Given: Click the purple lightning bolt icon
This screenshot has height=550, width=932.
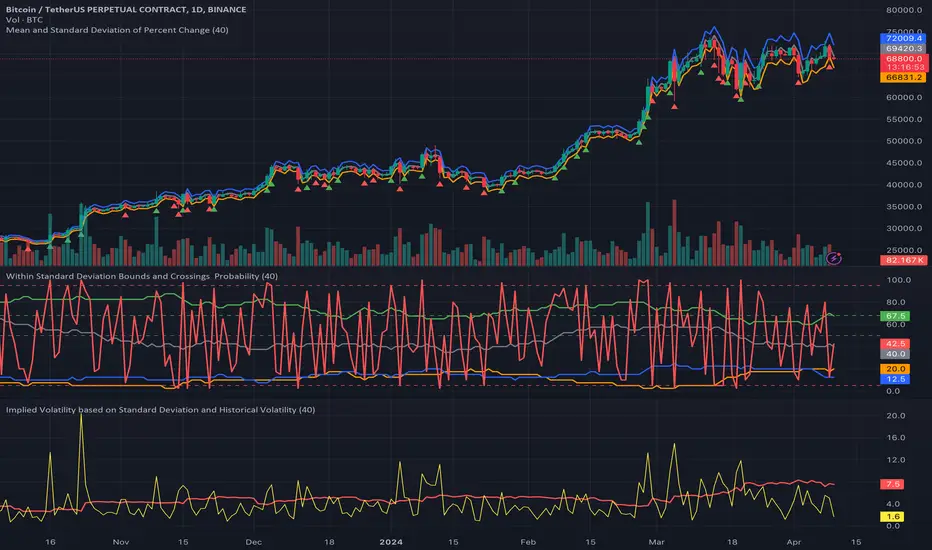Looking at the screenshot, I should click(834, 258).
